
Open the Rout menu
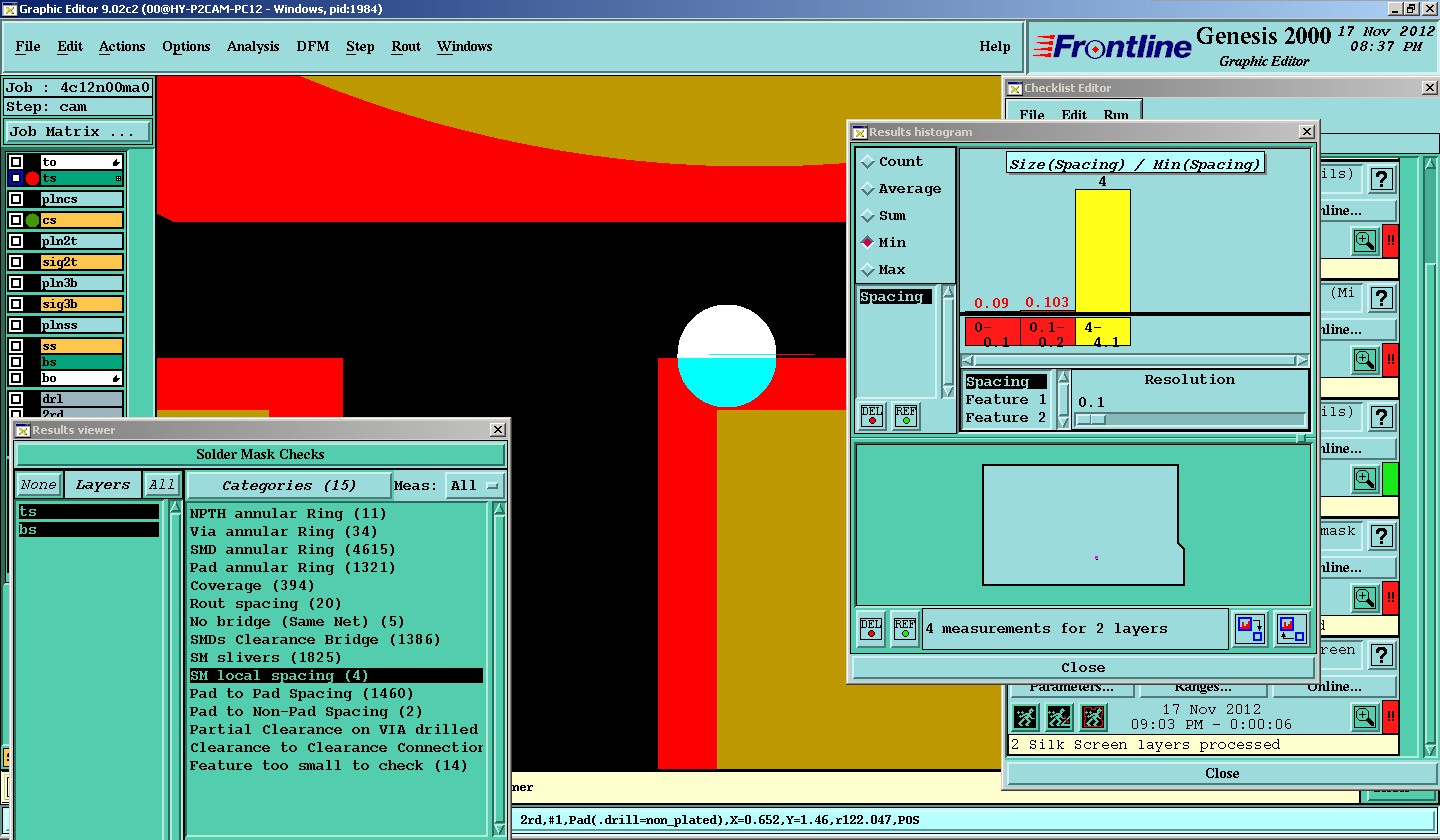(406, 47)
